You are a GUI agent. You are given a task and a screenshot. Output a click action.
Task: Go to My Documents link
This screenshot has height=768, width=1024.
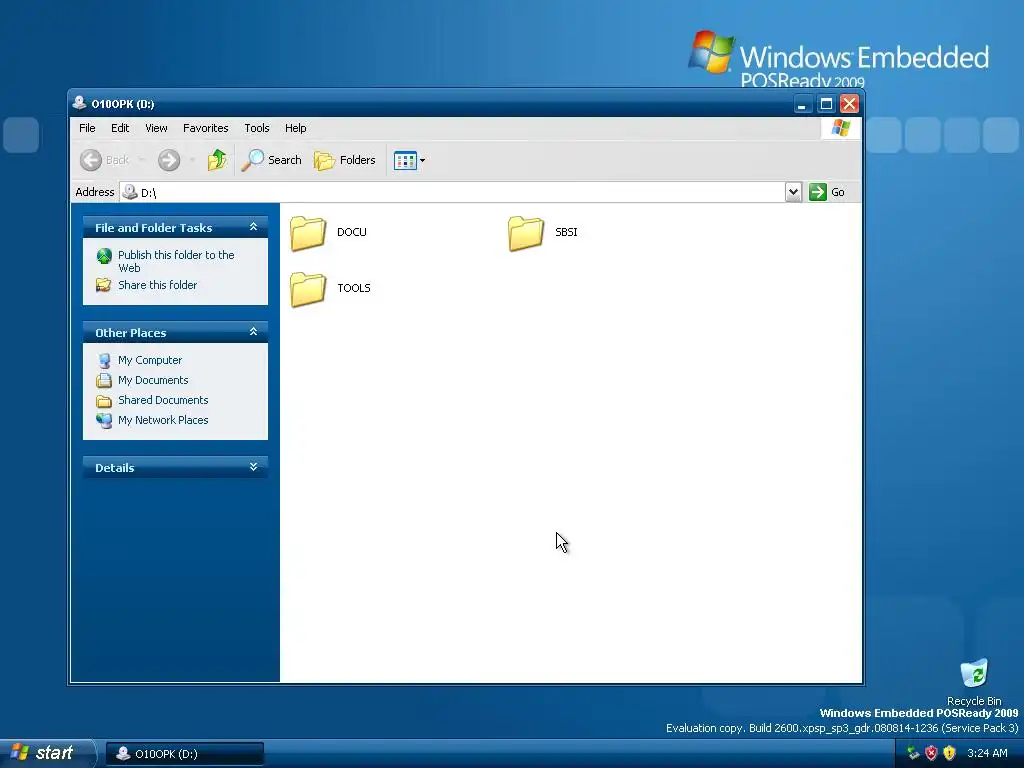153,380
